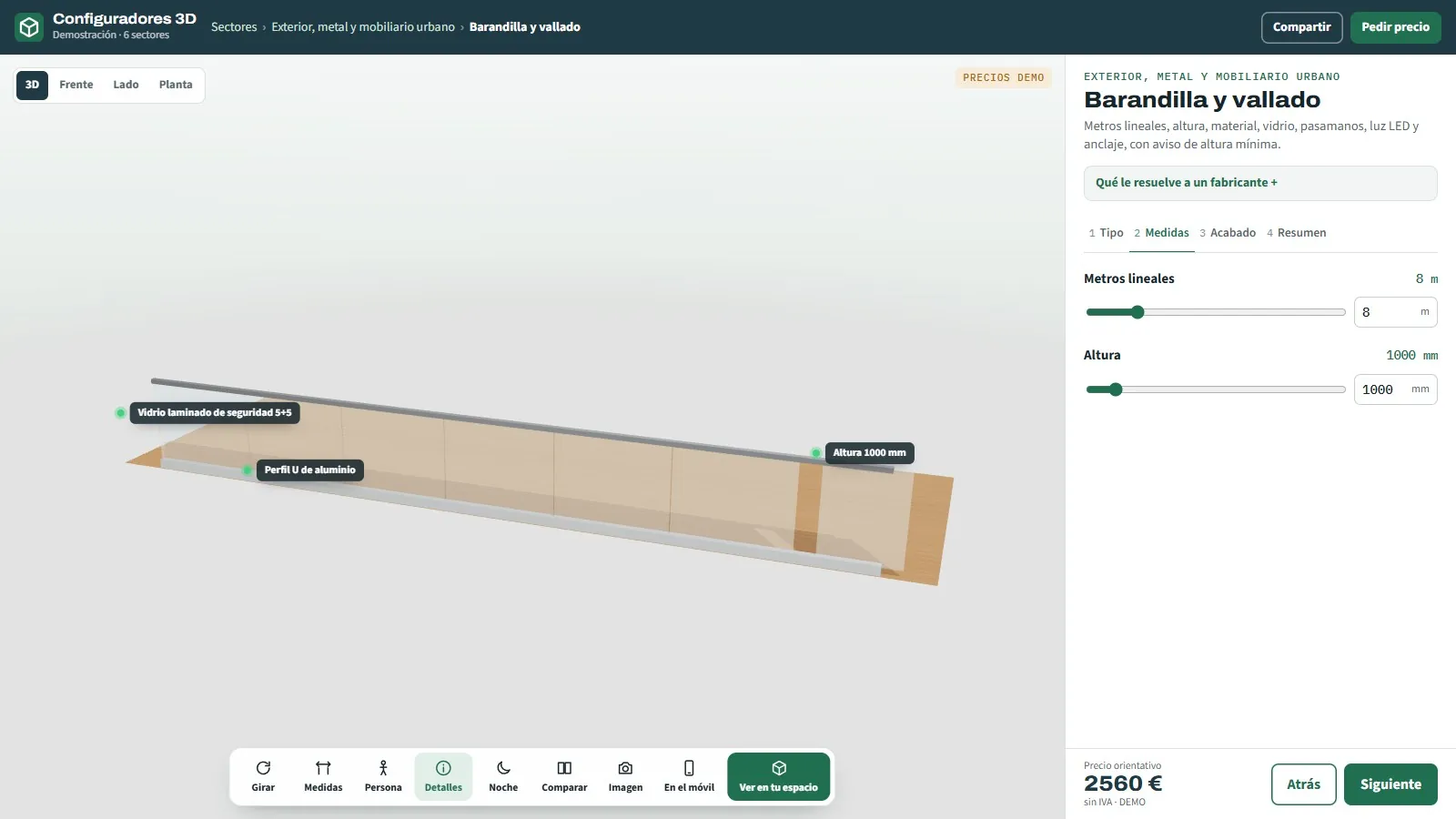Click the Barandilla y vallado breadcrumb
The width and height of the screenshot is (1456, 819).
coord(525,27)
